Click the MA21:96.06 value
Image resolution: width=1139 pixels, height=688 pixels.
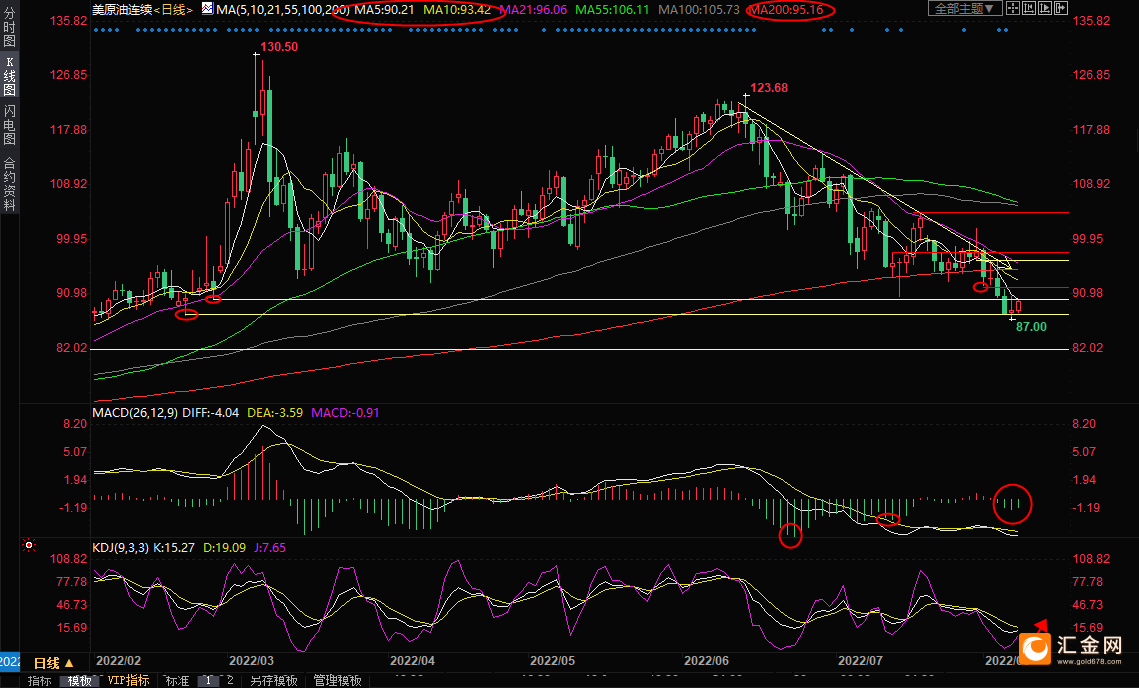(533, 9)
